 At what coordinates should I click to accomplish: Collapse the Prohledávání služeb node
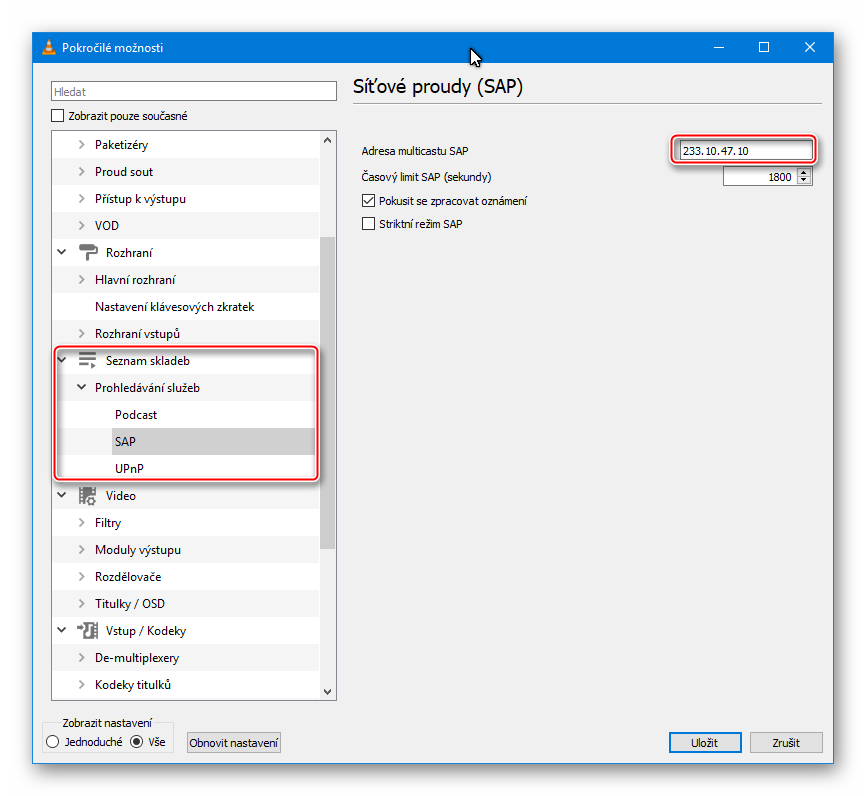pyautogui.click(x=82, y=388)
